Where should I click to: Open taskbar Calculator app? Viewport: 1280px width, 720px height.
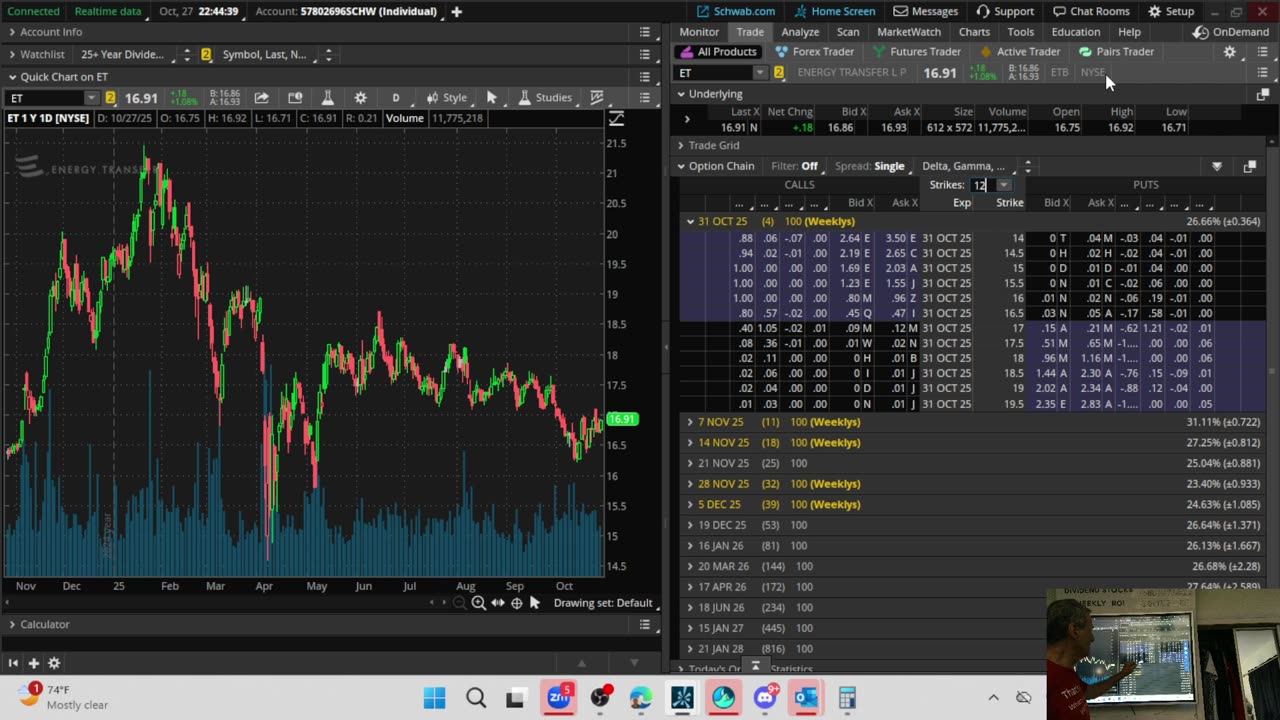pyautogui.click(x=847, y=698)
